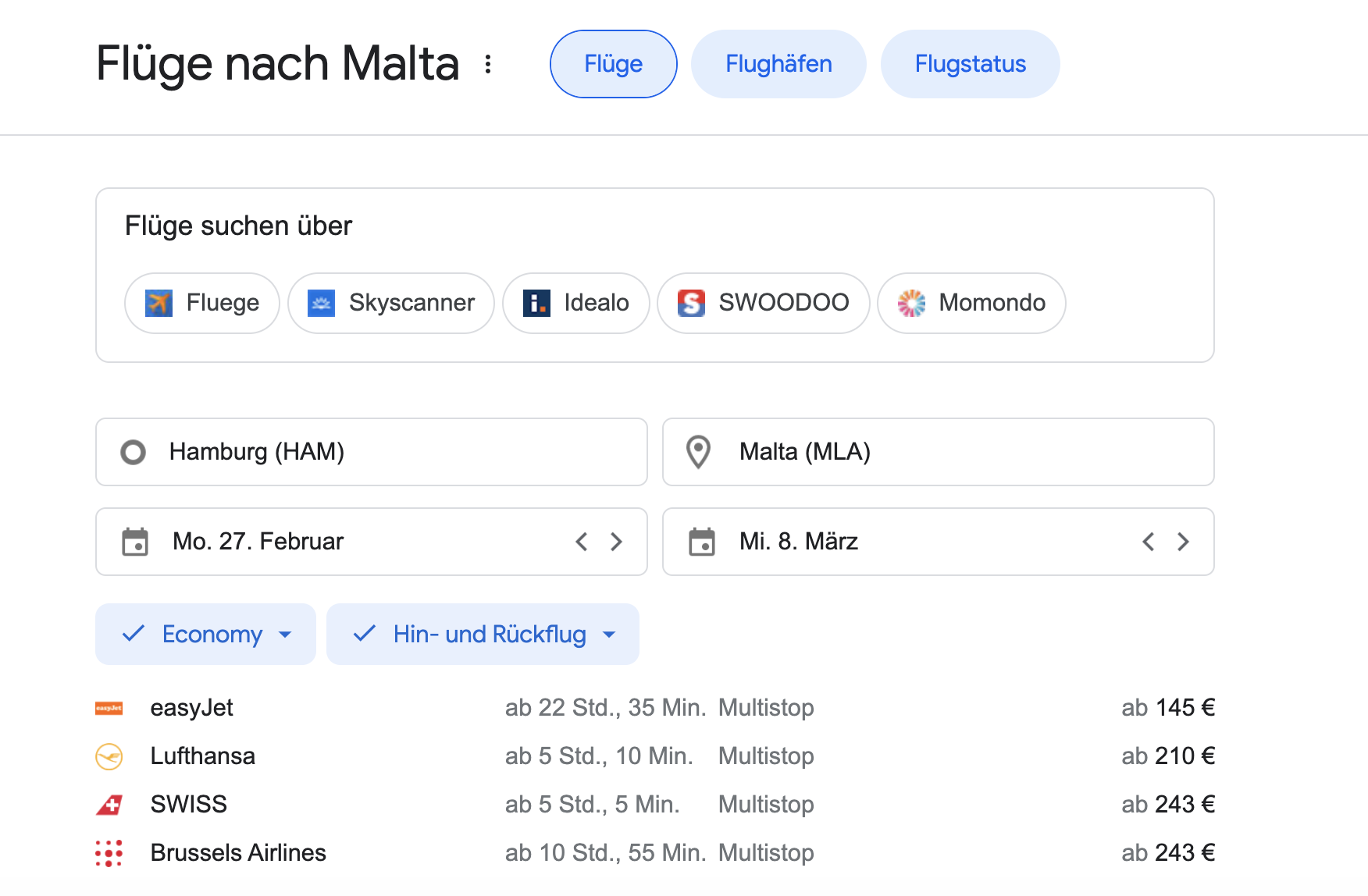Select the SWISS flight result
Screen dimensions: 1368x896
click(x=655, y=805)
